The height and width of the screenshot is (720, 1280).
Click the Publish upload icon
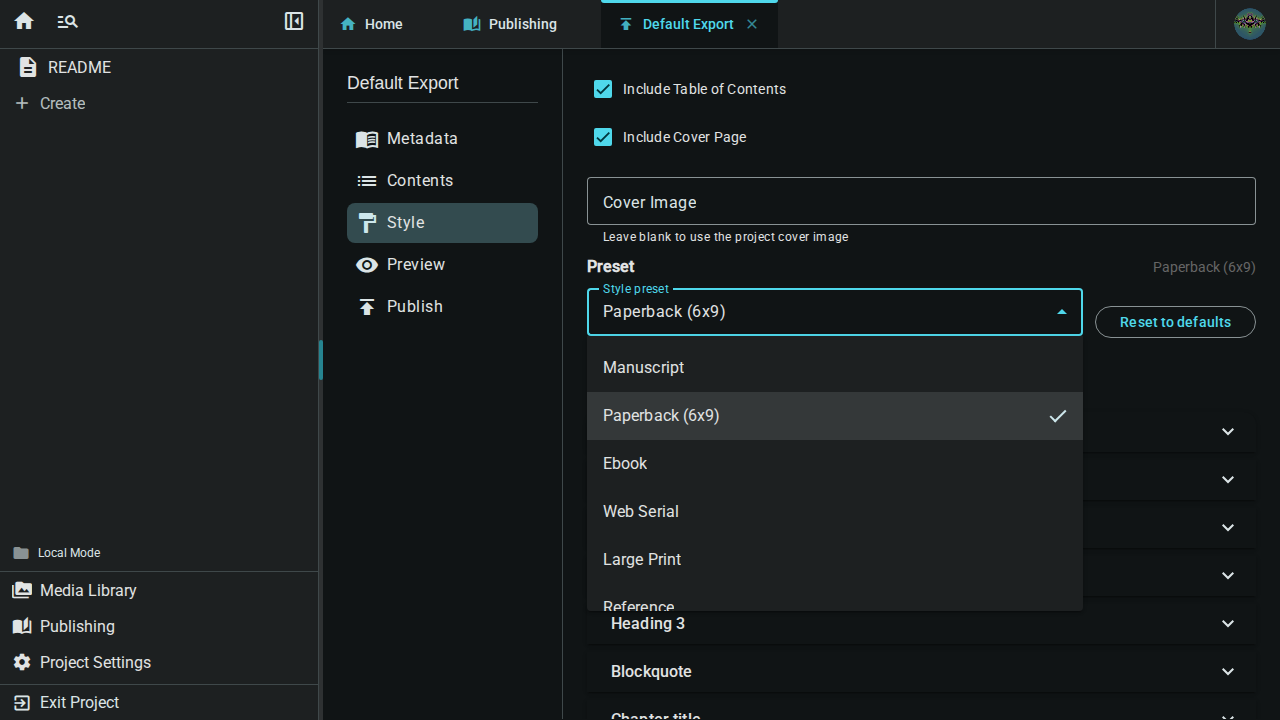click(x=367, y=307)
